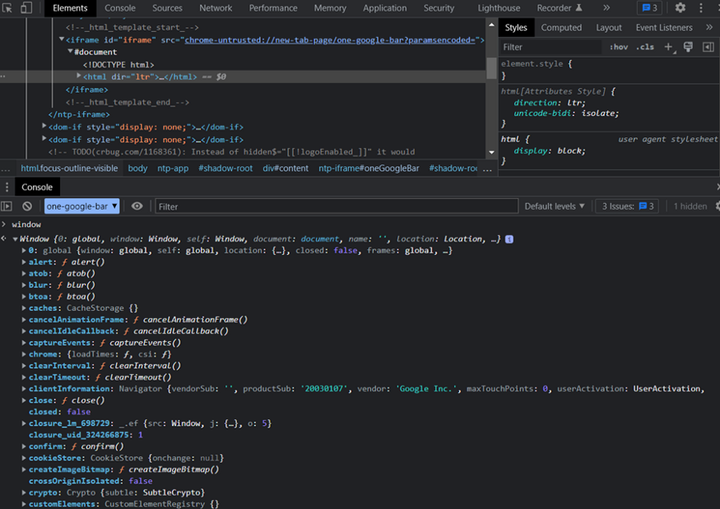This screenshot has width=720, height=509.
Task: Add a new style rule with plus icon
Action: tap(668, 47)
